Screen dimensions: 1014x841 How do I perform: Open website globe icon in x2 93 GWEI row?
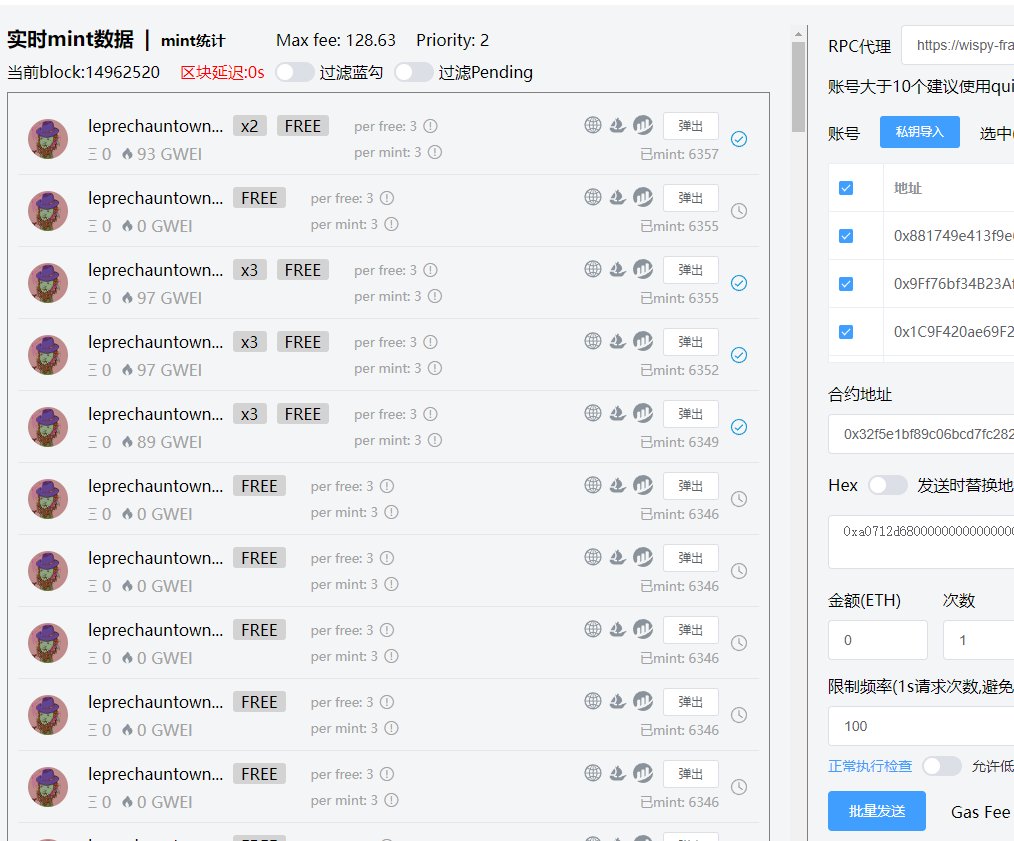[592, 125]
